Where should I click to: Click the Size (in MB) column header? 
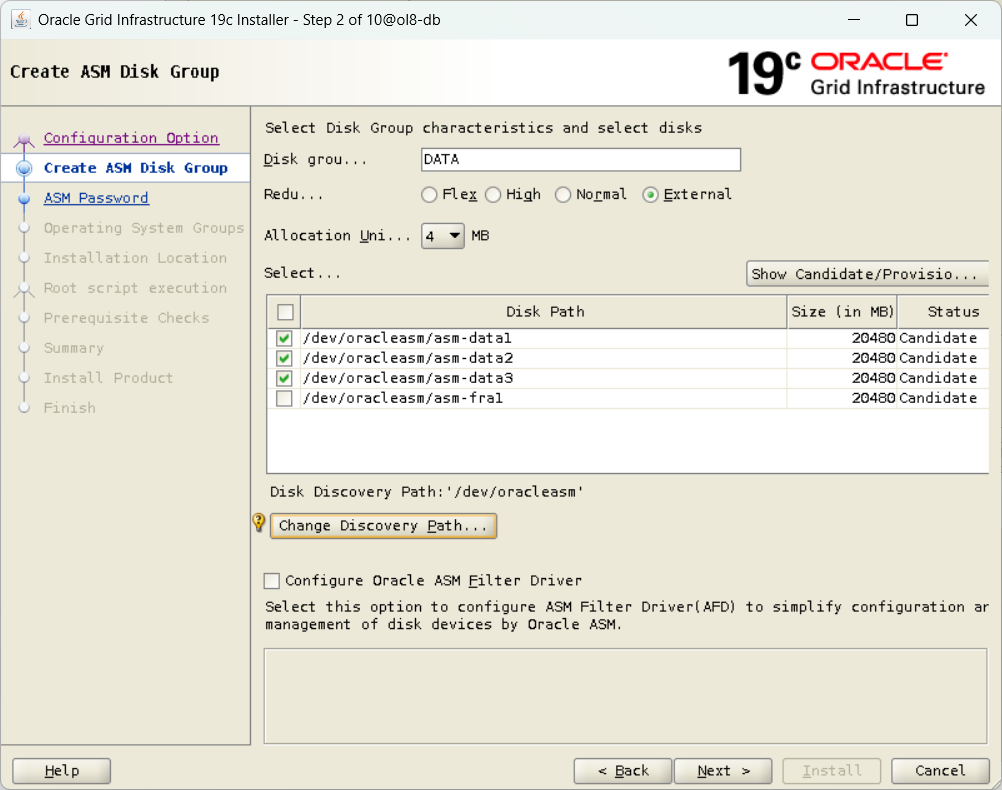click(x=842, y=312)
